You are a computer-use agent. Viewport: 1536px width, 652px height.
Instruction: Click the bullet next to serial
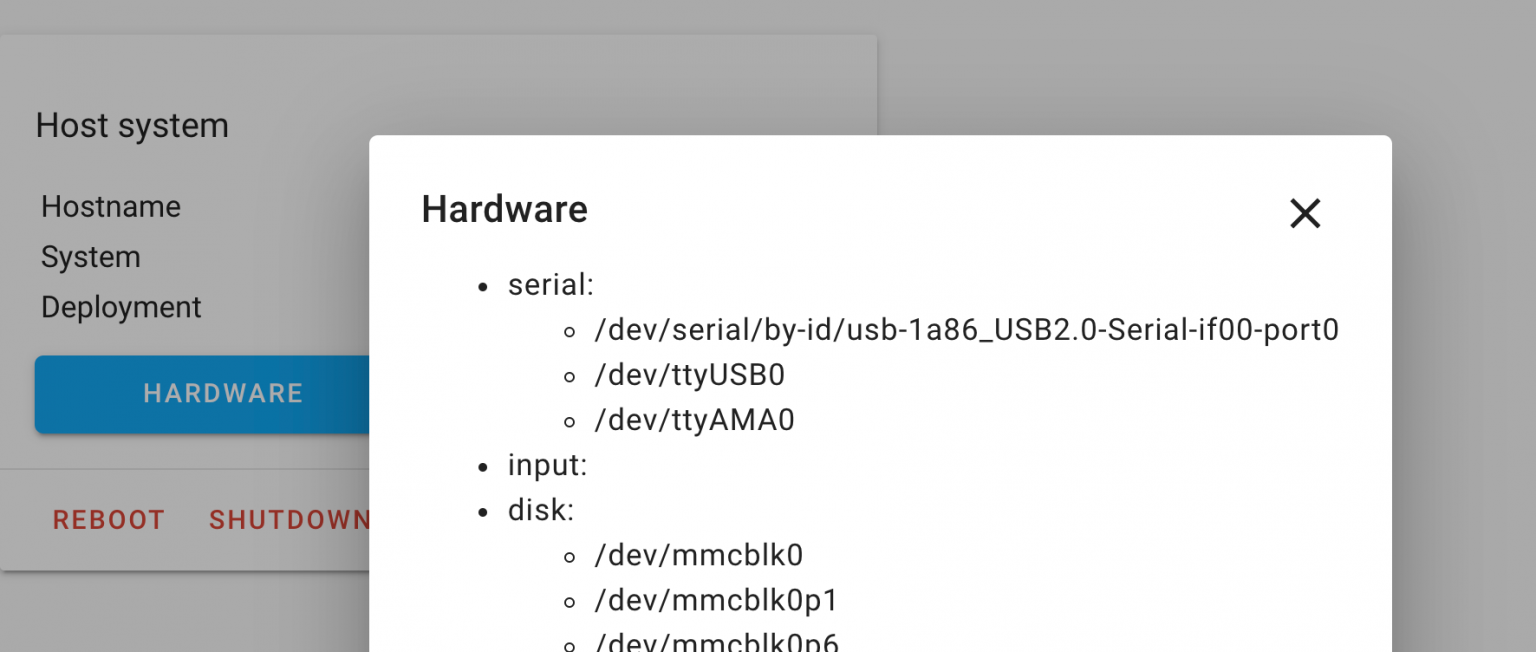coord(482,285)
